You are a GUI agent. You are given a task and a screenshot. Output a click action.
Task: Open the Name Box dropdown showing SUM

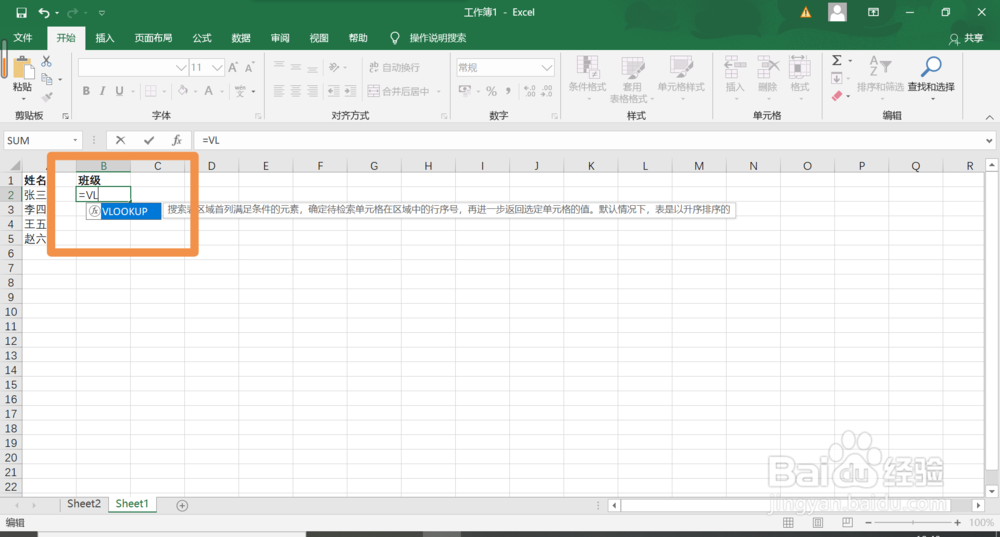click(x=75, y=140)
